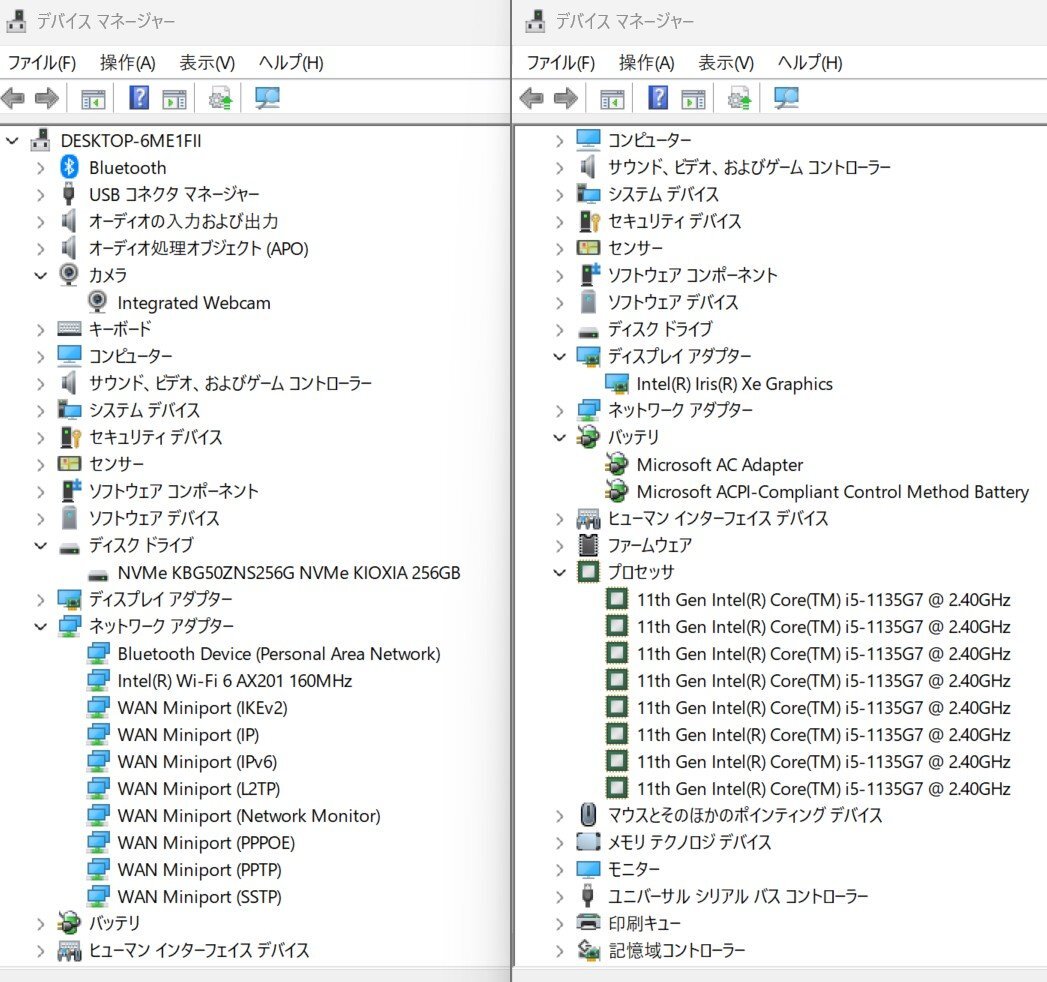Select NVMe KIOXIA 256GB disk drive
1047x982 pixels.
[288, 573]
